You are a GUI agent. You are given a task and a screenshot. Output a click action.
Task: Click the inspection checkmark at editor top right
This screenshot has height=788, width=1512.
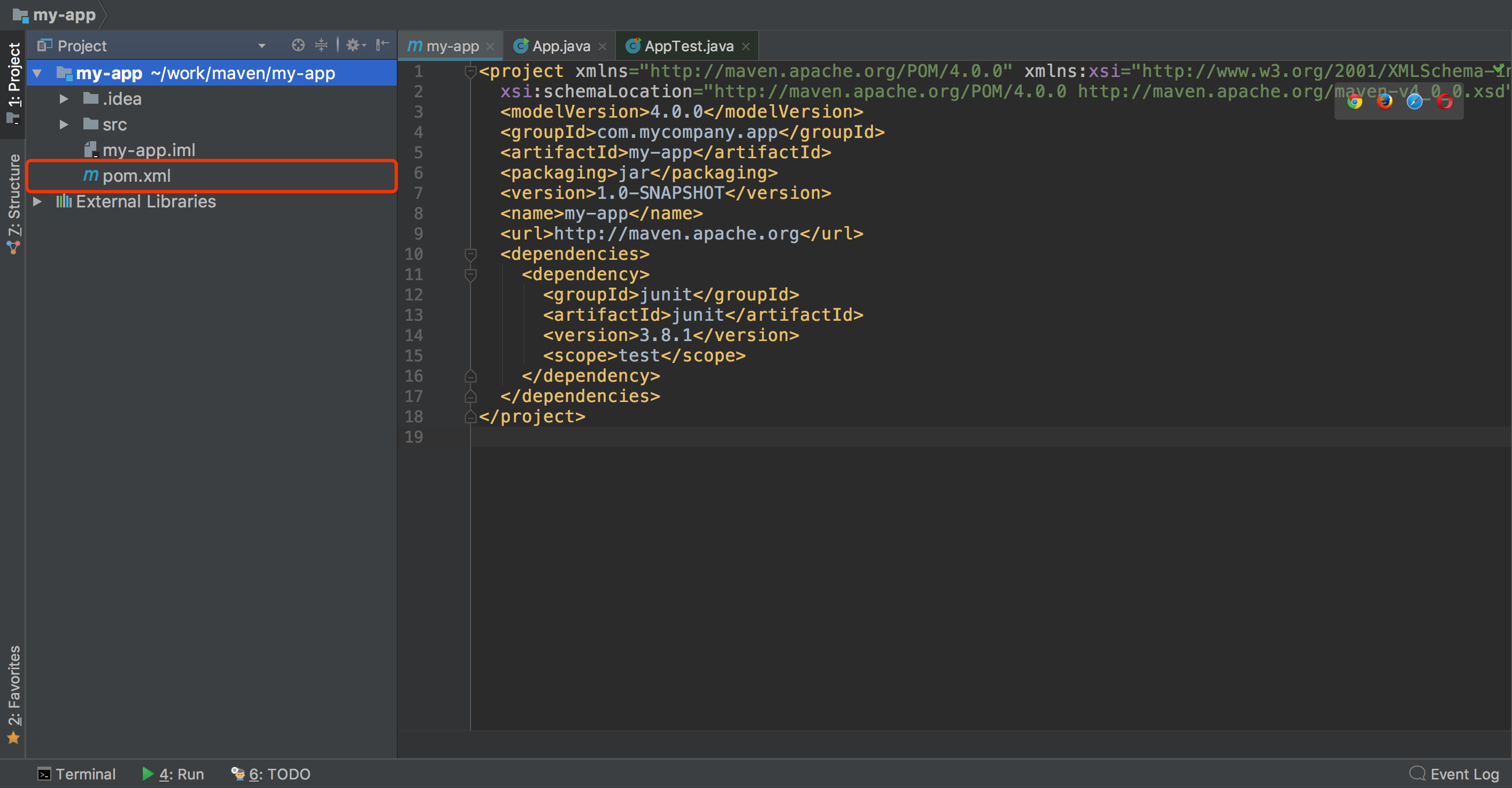(x=1500, y=68)
